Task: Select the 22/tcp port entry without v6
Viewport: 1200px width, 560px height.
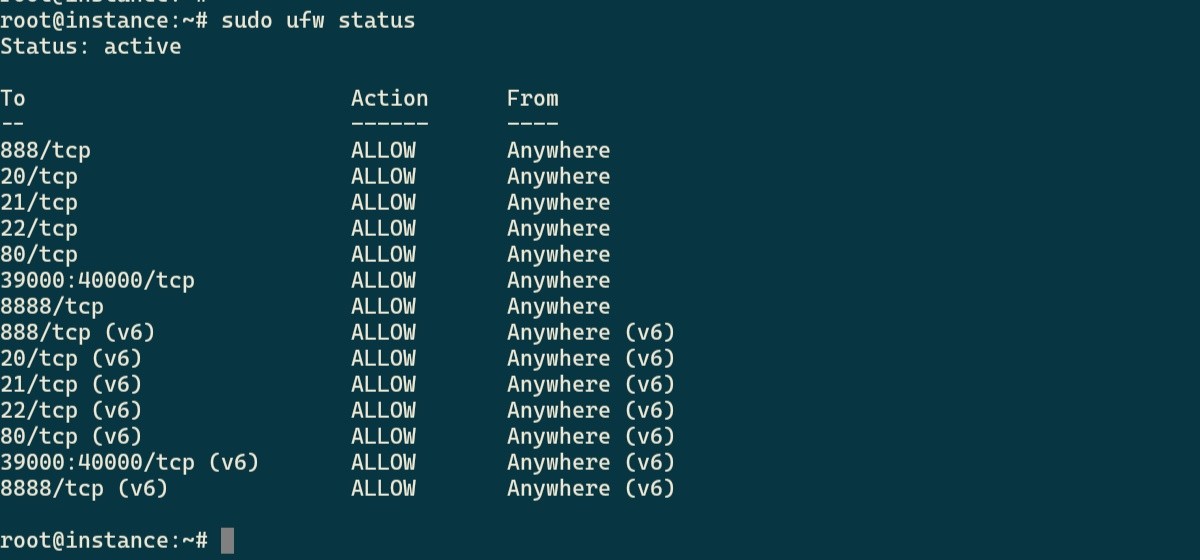Action: pyautogui.click(x=39, y=228)
